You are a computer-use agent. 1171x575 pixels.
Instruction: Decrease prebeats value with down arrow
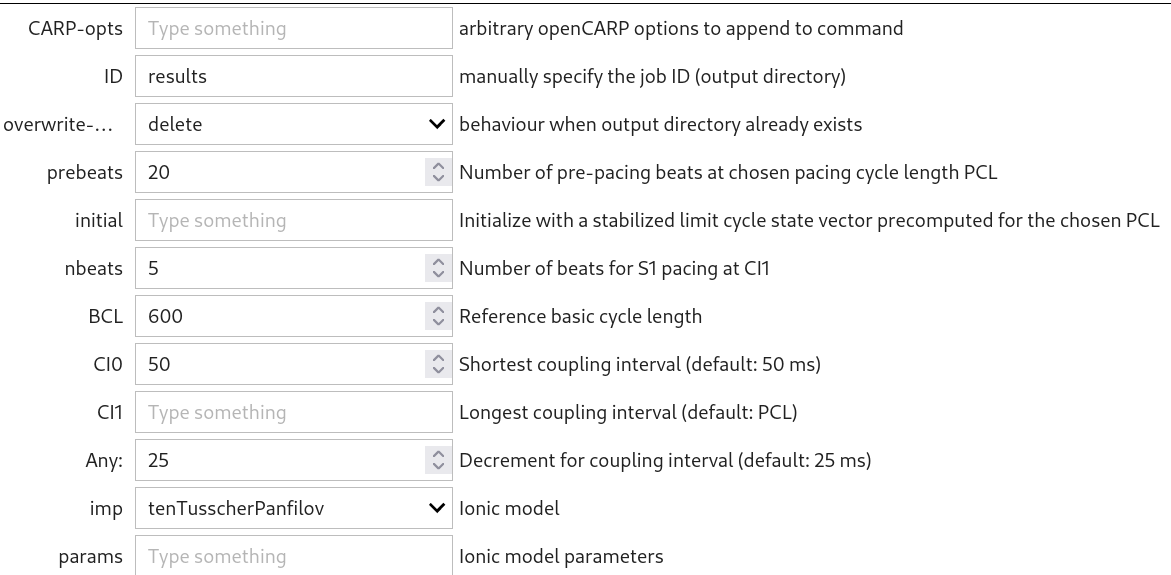point(438,179)
